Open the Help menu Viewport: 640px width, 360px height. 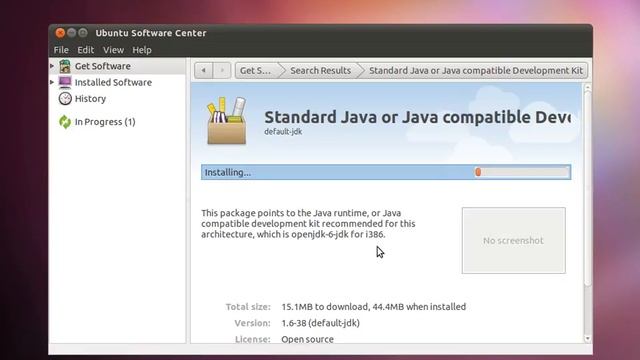[x=142, y=50]
